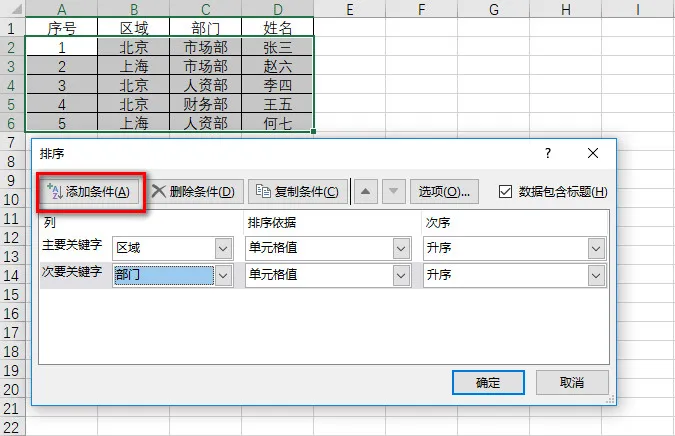Image resolution: width=675 pixels, height=436 pixels.
Task: Click the cell containing 赵六
Action: coord(278,66)
